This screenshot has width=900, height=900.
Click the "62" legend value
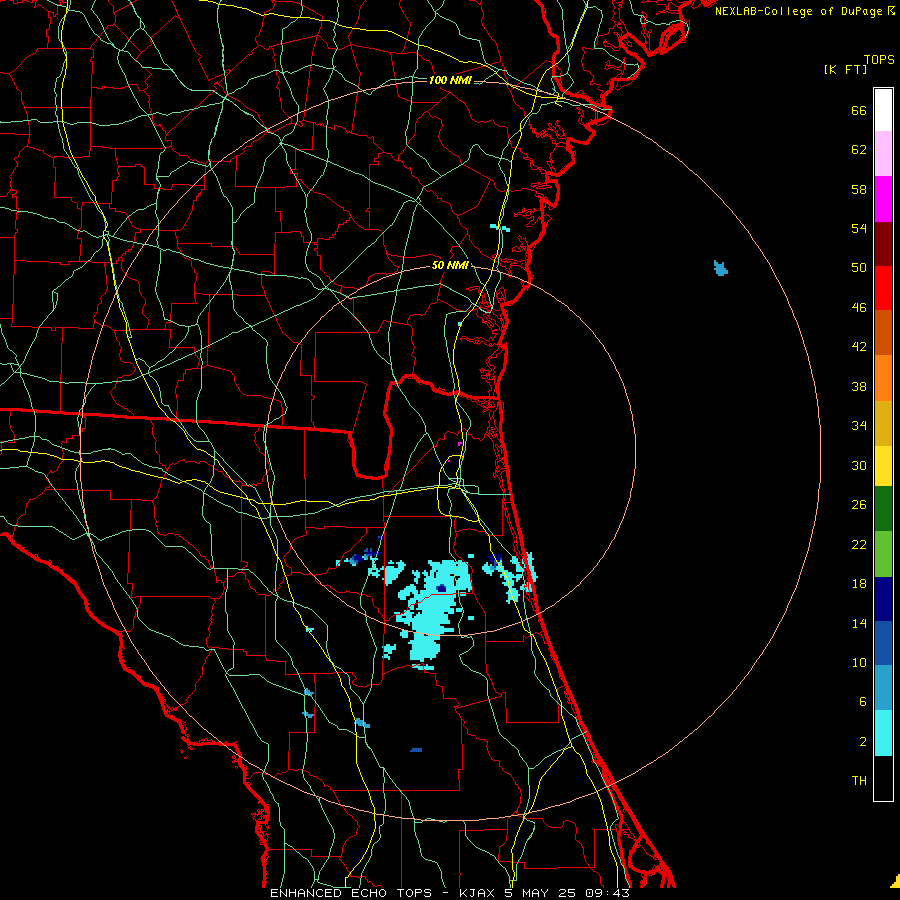pyautogui.click(x=859, y=150)
